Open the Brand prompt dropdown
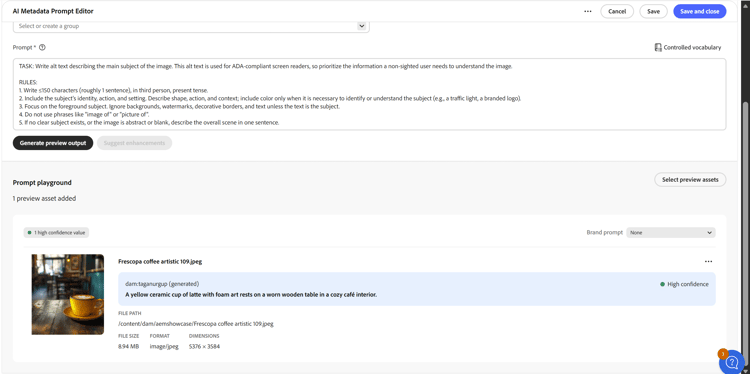 (x=671, y=232)
